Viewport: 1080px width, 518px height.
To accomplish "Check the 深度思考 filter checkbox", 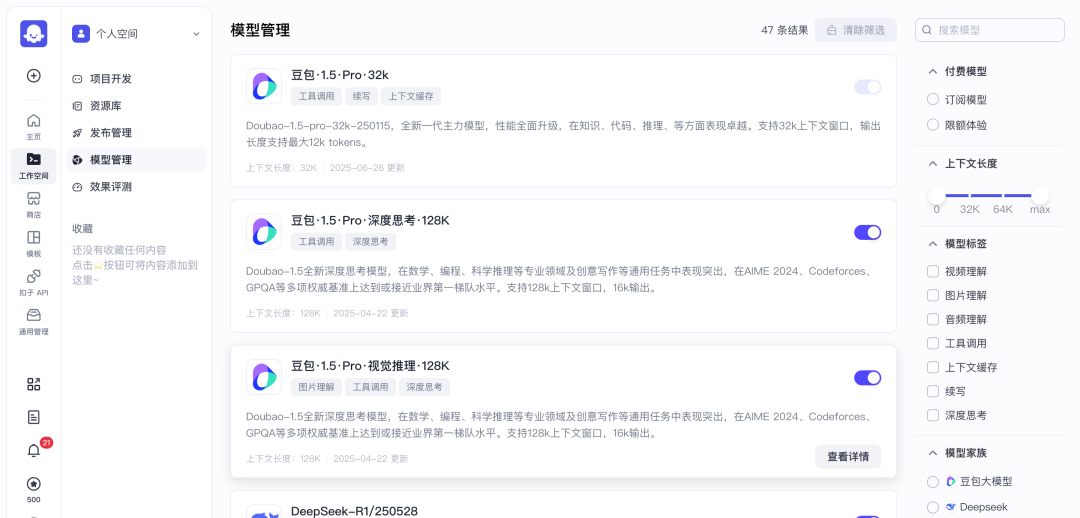I will [933, 415].
